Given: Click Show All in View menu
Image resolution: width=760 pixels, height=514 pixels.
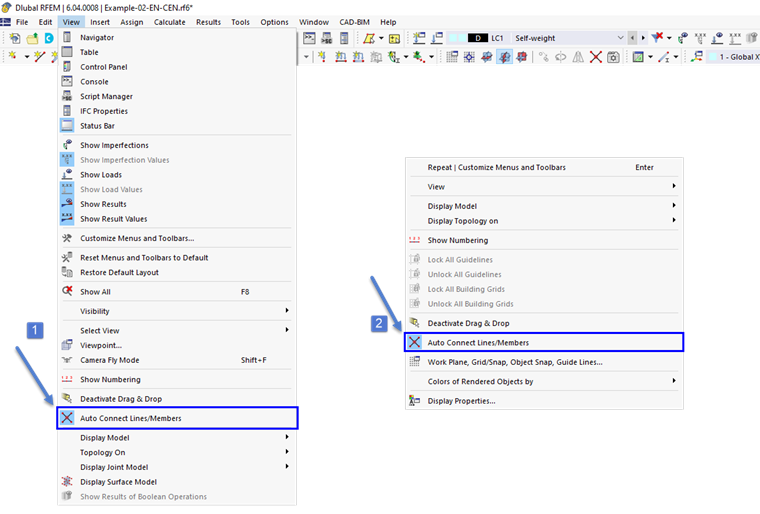Looking at the screenshot, I should point(177,291).
